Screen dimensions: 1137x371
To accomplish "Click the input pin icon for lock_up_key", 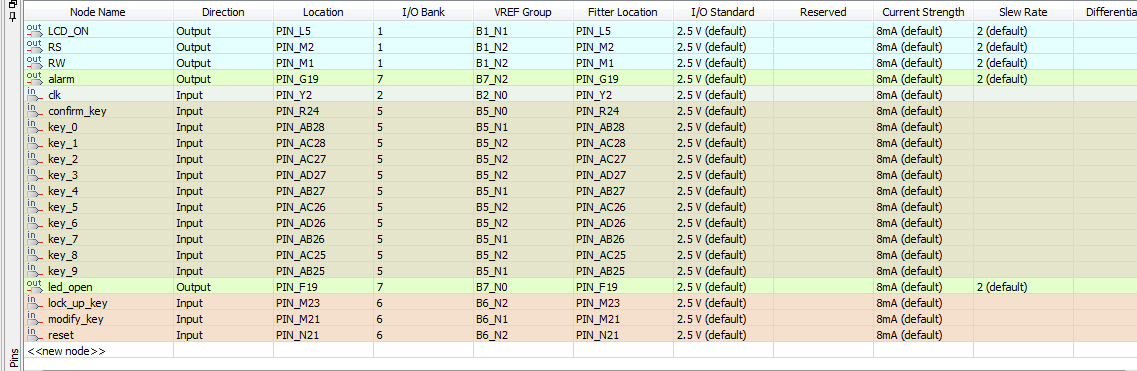I will pos(34,302).
